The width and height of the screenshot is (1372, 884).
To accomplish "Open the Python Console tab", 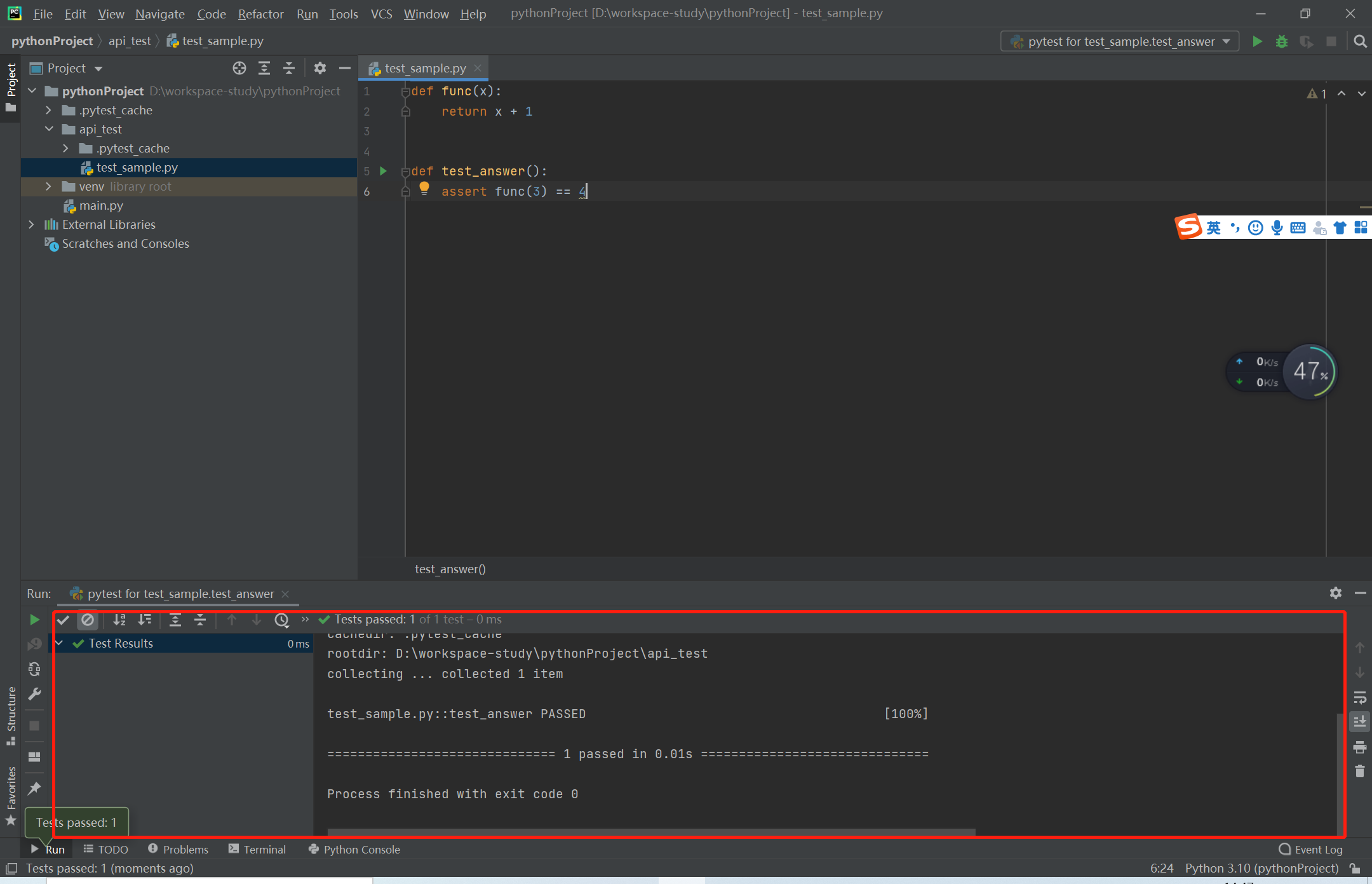I will pos(354,849).
